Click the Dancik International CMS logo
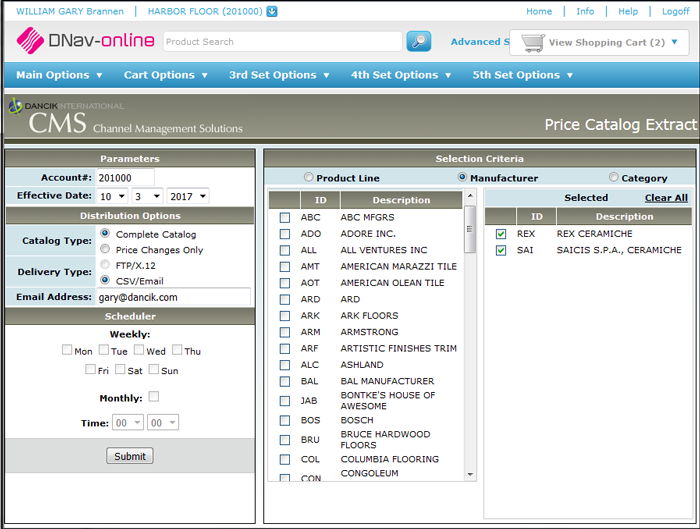 click(64, 116)
